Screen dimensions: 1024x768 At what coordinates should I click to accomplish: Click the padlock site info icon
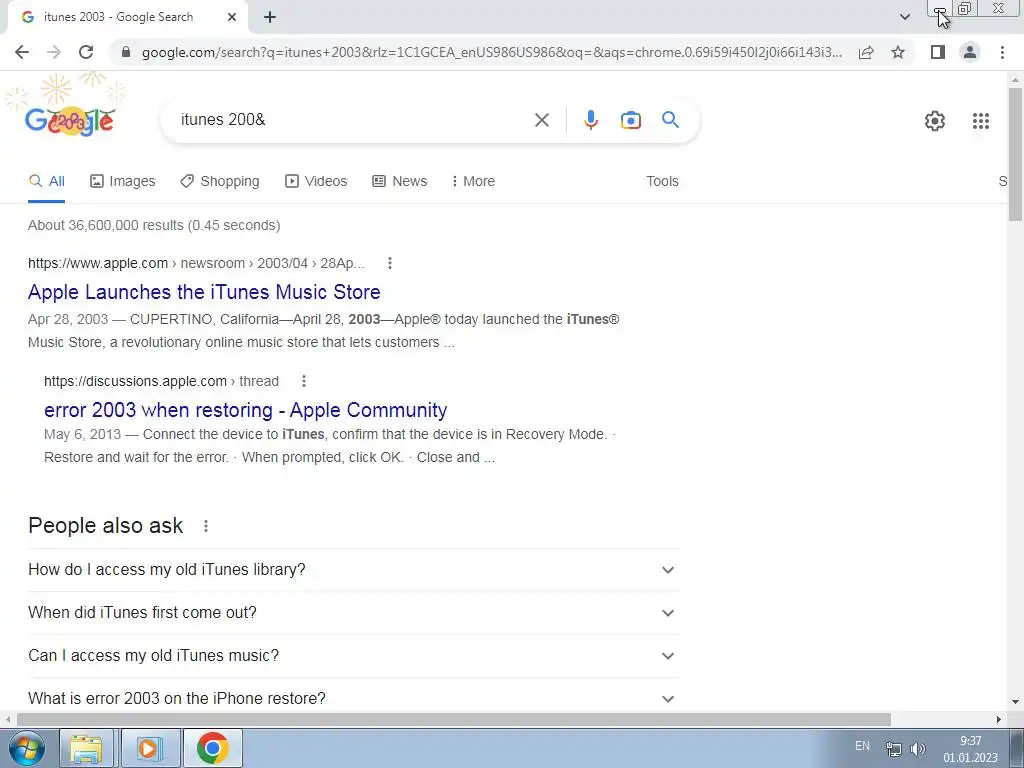[x=126, y=52]
